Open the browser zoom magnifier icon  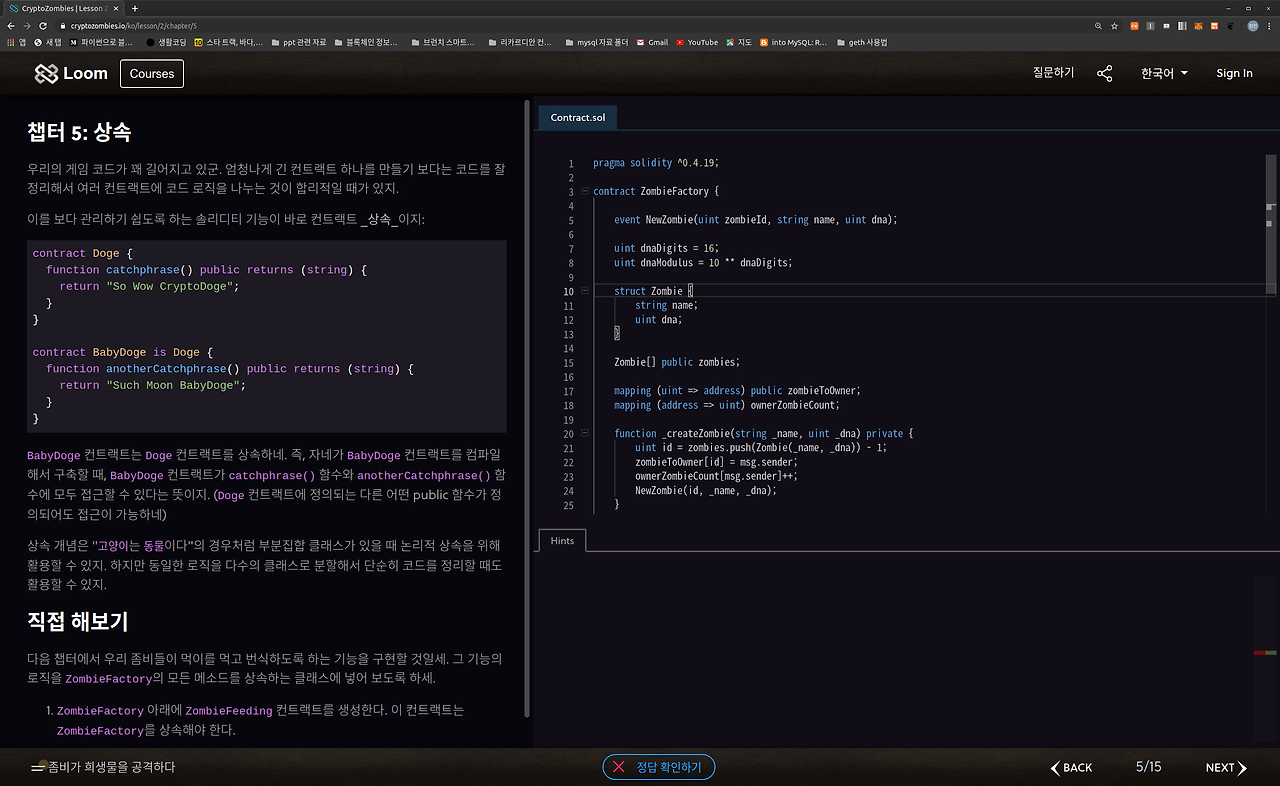point(1099,25)
